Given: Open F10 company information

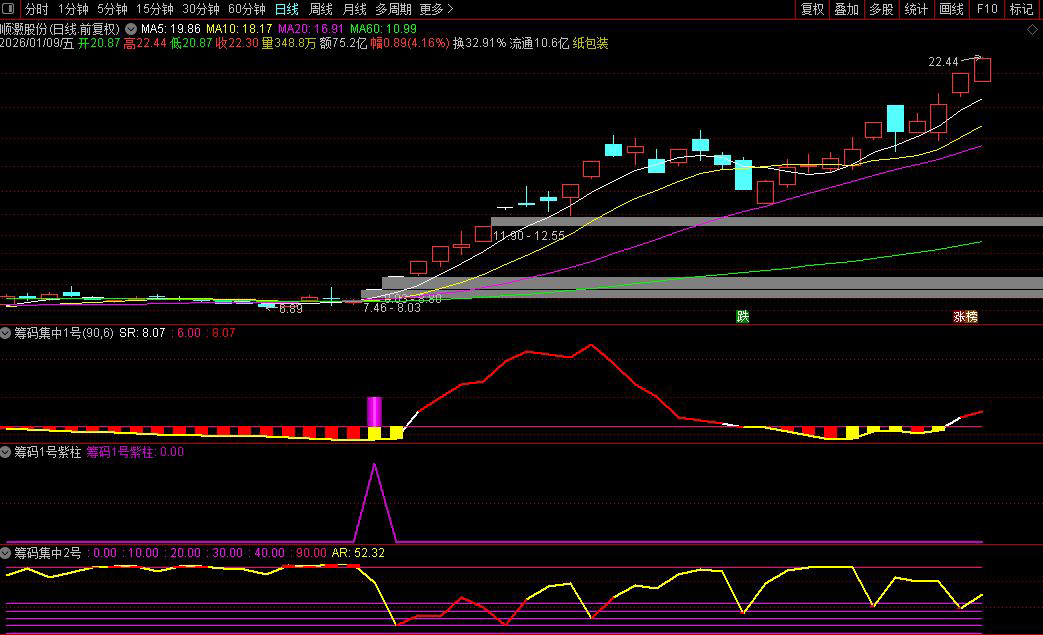Looking at the screenshot, I should [x=987, y=9].
